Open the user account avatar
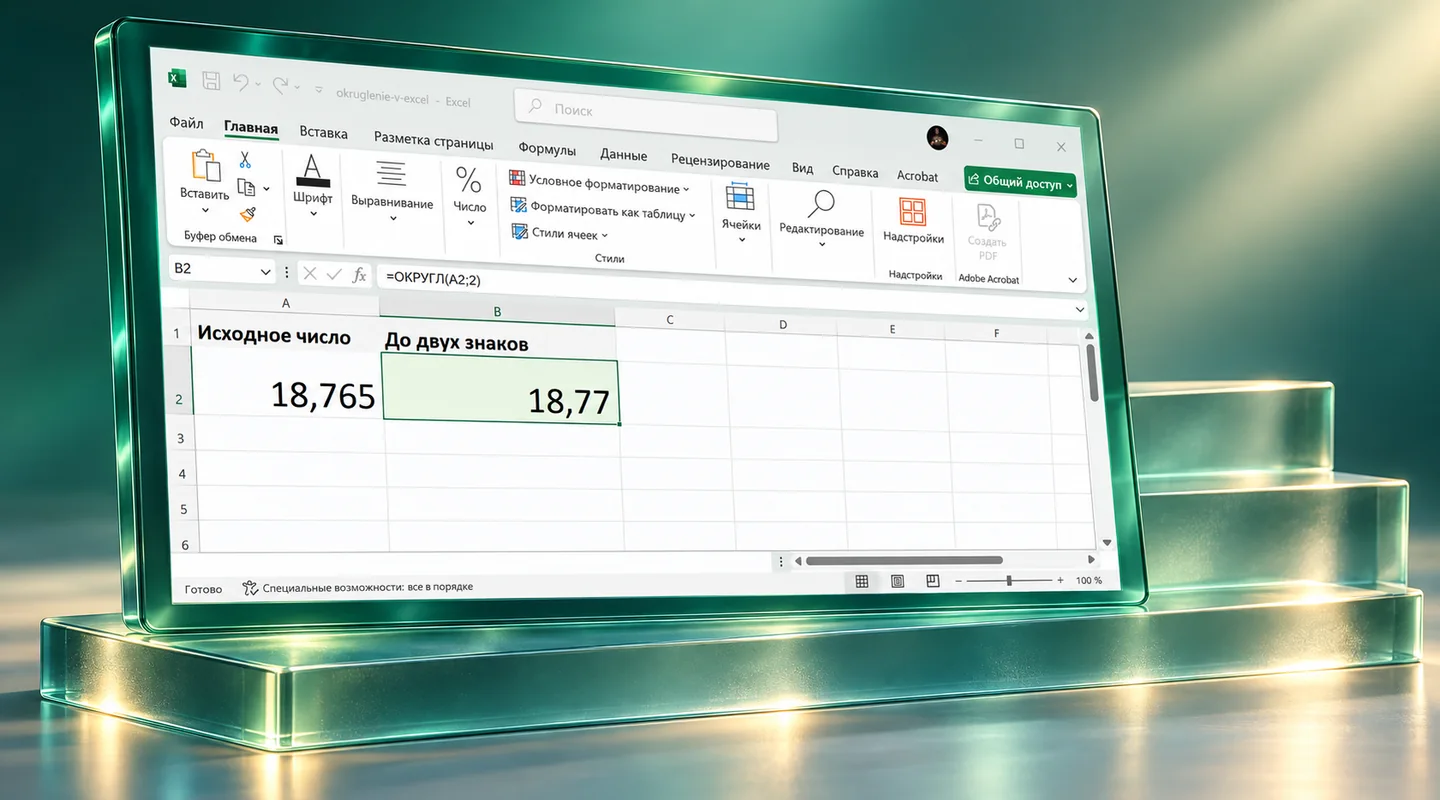Screen dimensions: 1440x800 click(937, 138)
